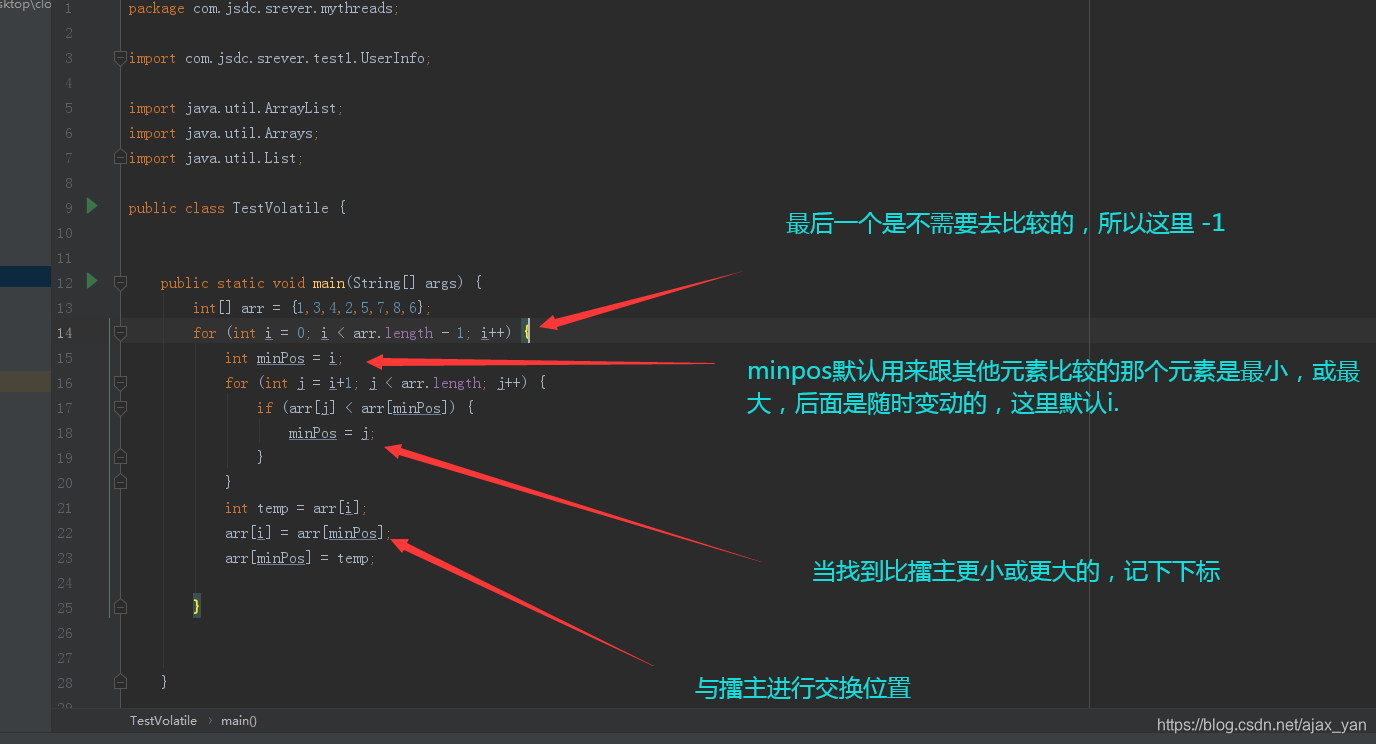
Task: Collapse the main method fold on line 12
Action: 120,283
